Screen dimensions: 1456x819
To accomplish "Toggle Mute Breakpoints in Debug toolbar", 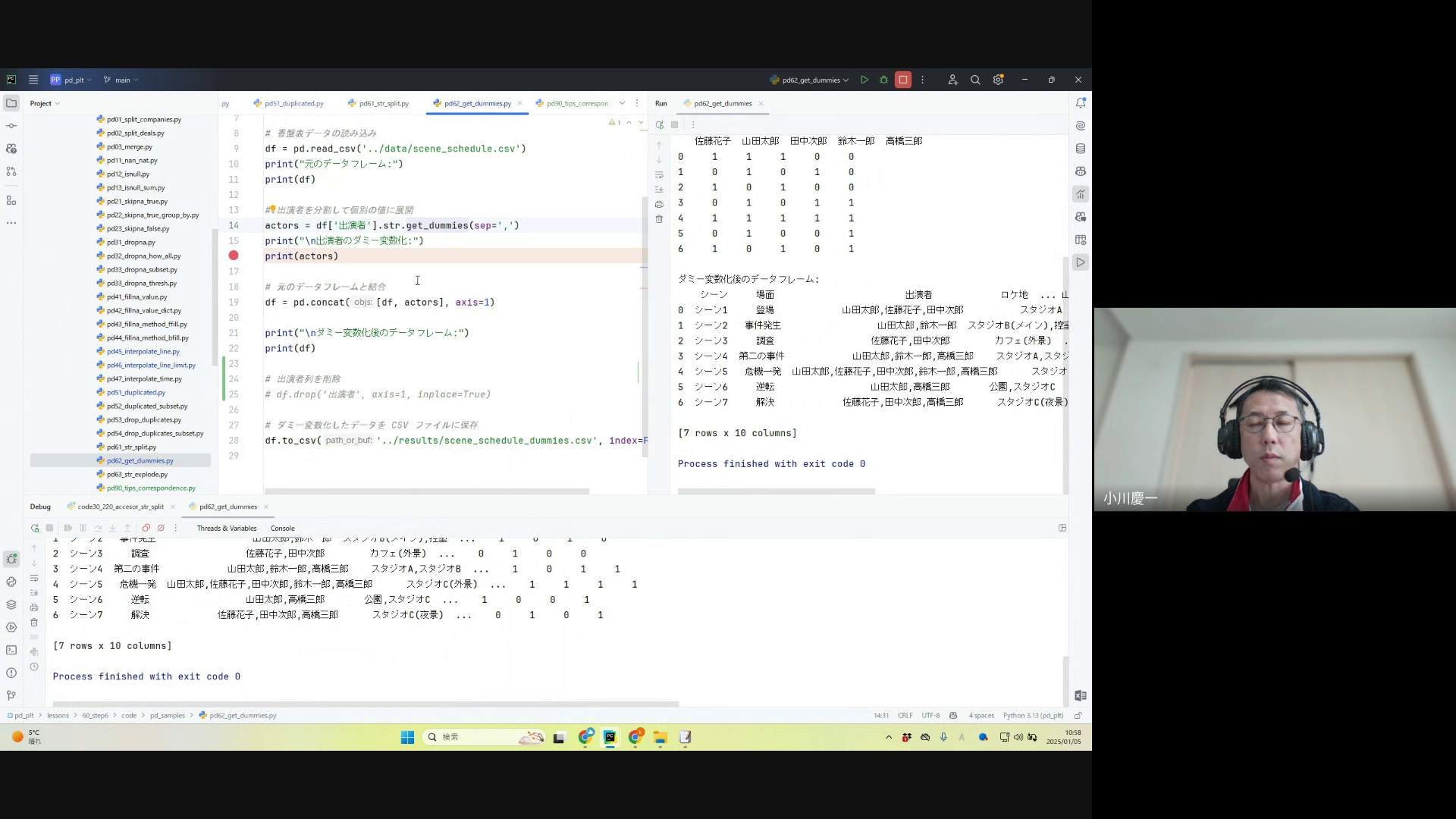I will click(161, 529).
